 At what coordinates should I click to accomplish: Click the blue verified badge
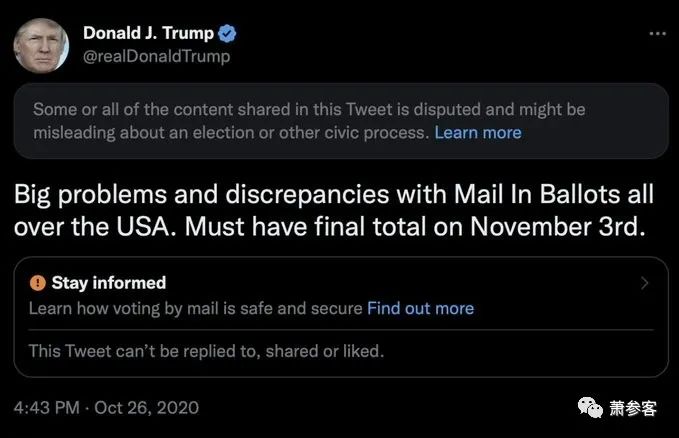227,34
